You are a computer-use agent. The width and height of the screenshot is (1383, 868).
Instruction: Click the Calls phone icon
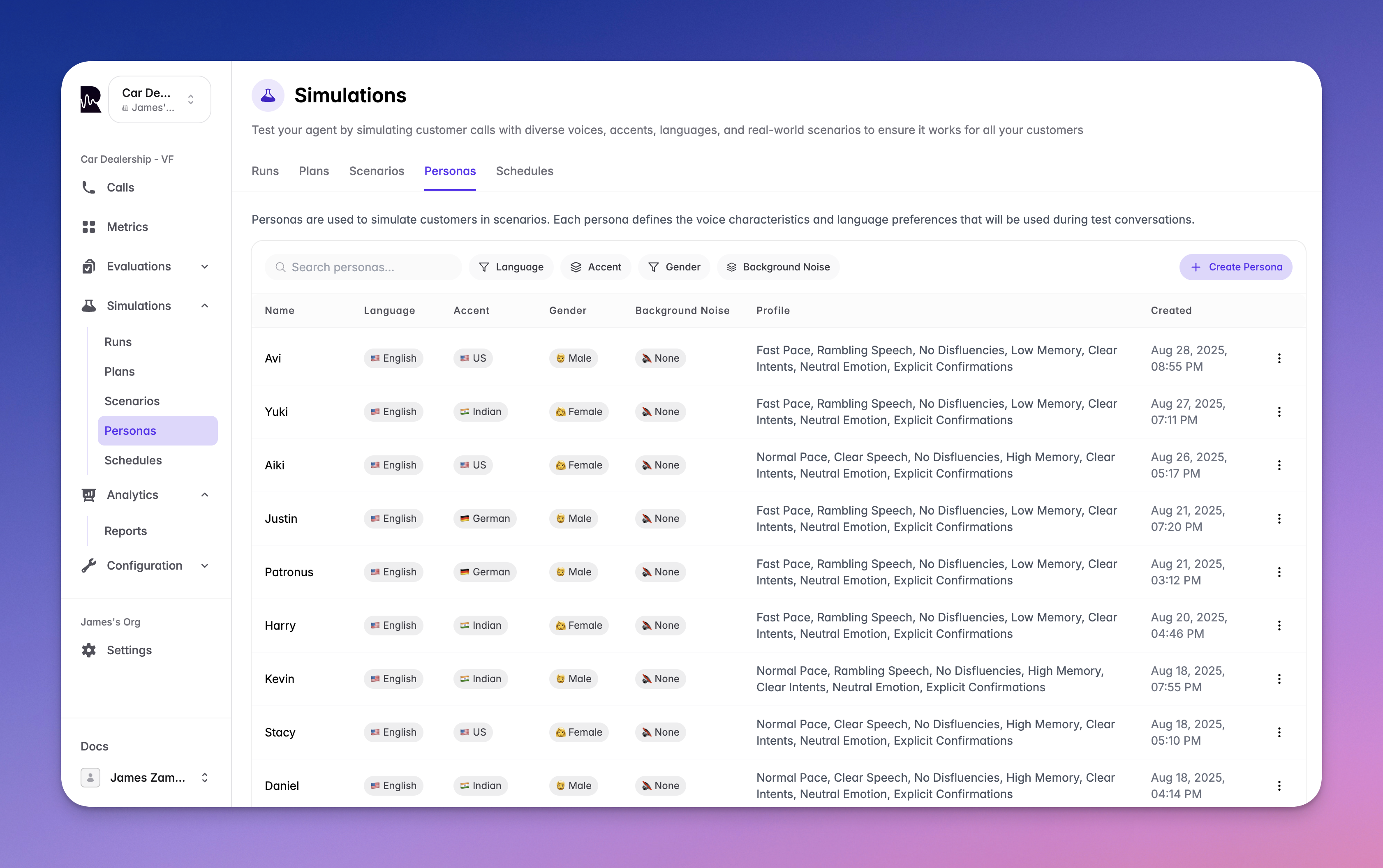point(88,188)
